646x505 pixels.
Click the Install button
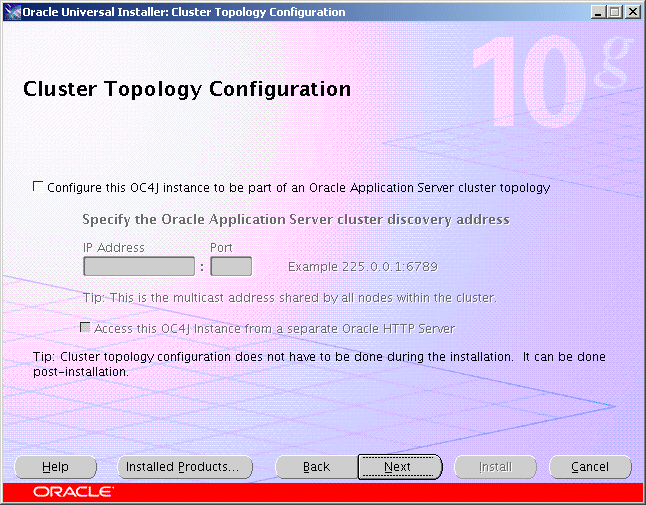pos(495,467)
